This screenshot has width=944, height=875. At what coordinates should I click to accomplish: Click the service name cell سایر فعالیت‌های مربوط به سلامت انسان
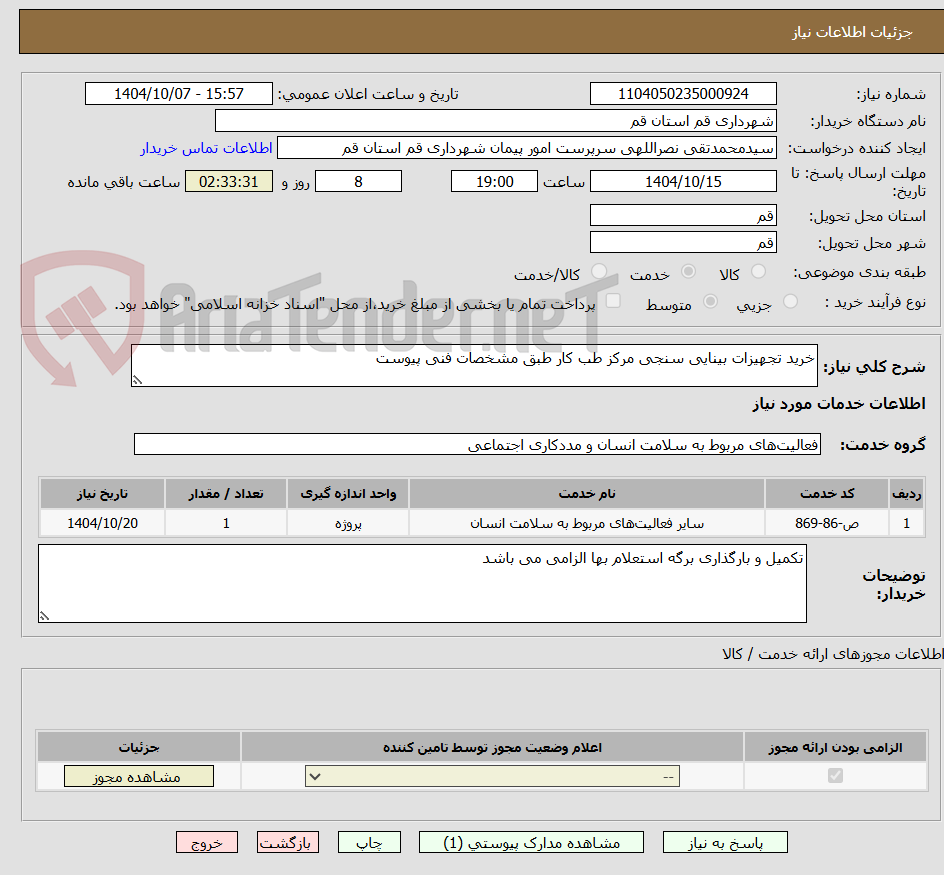pos(586,523)
